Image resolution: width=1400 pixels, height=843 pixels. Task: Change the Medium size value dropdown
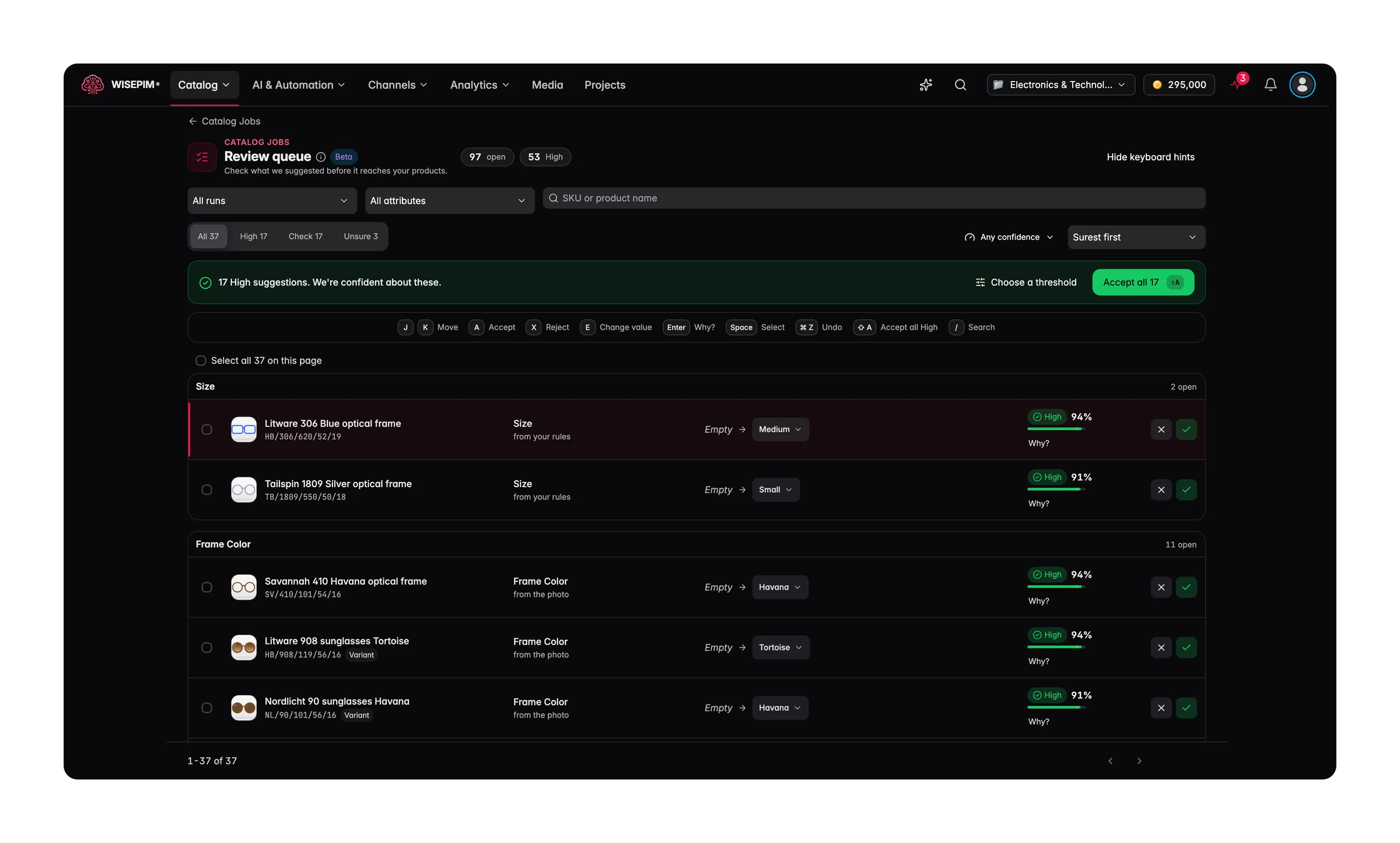pyautogui.click(x=780, y=429)
